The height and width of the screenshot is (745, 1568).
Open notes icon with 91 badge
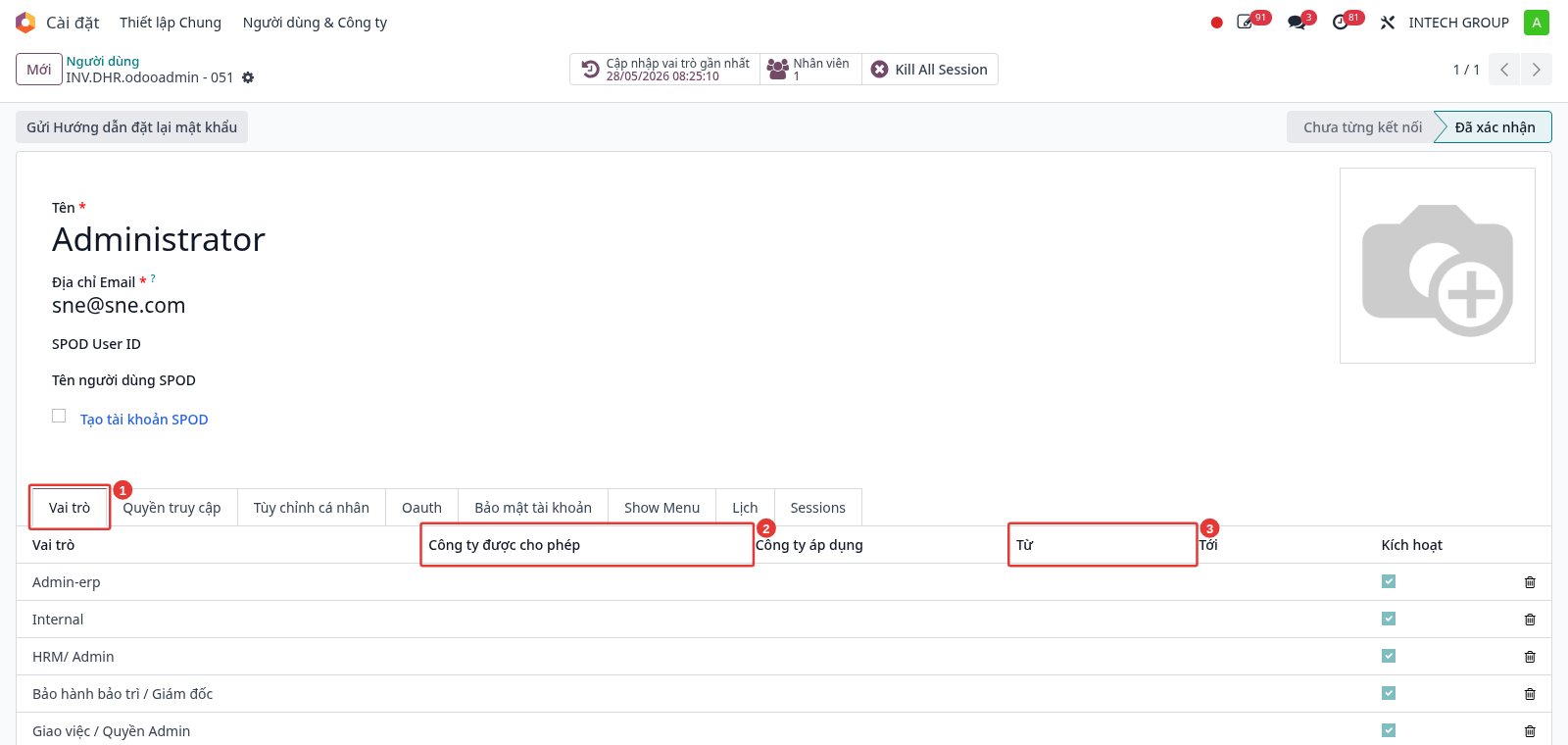[1246, 22]
